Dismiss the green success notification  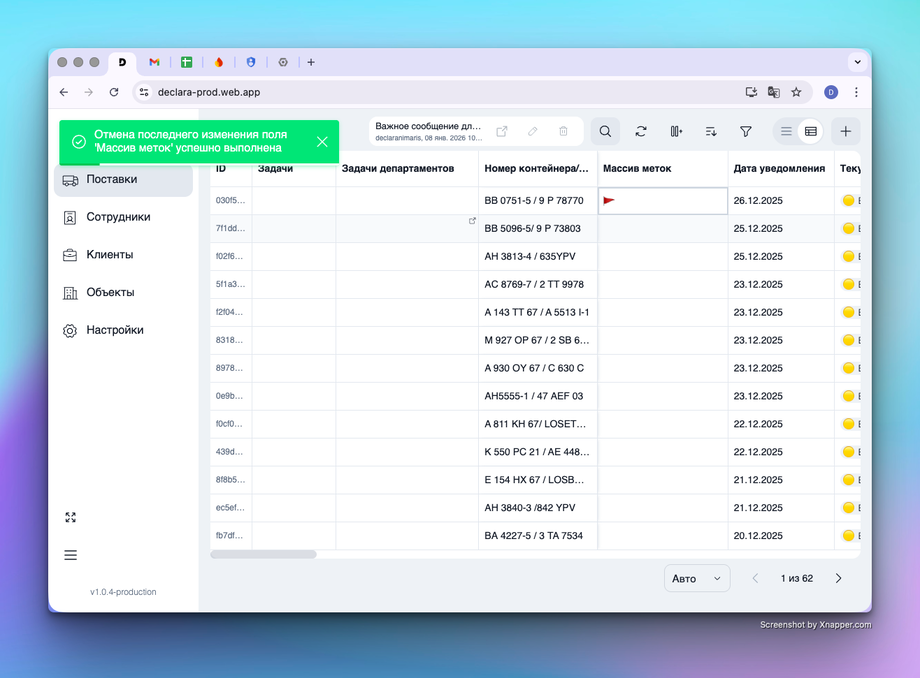(322, 141)
